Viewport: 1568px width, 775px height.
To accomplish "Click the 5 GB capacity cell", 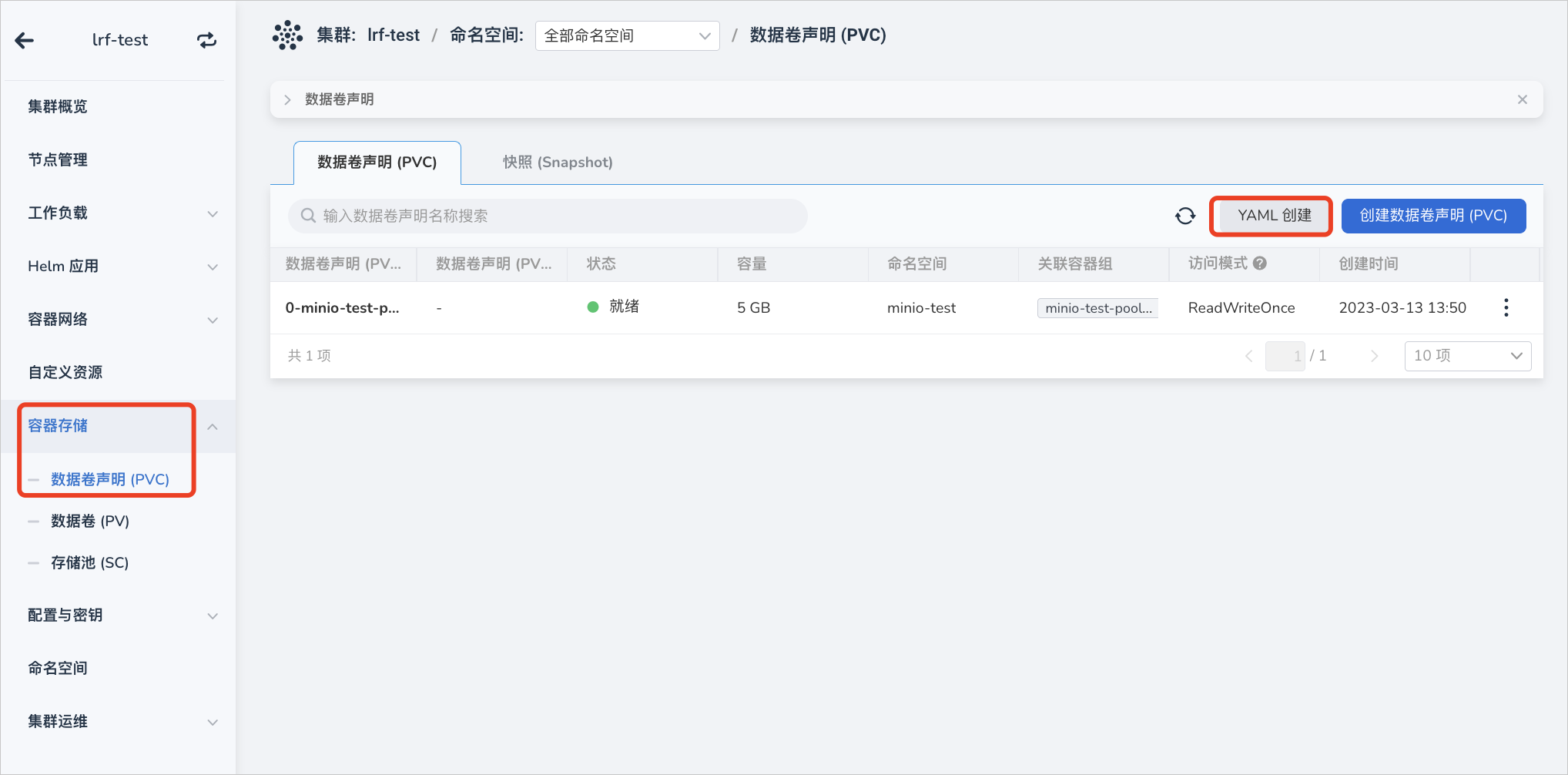I will (x=754, y=307).
